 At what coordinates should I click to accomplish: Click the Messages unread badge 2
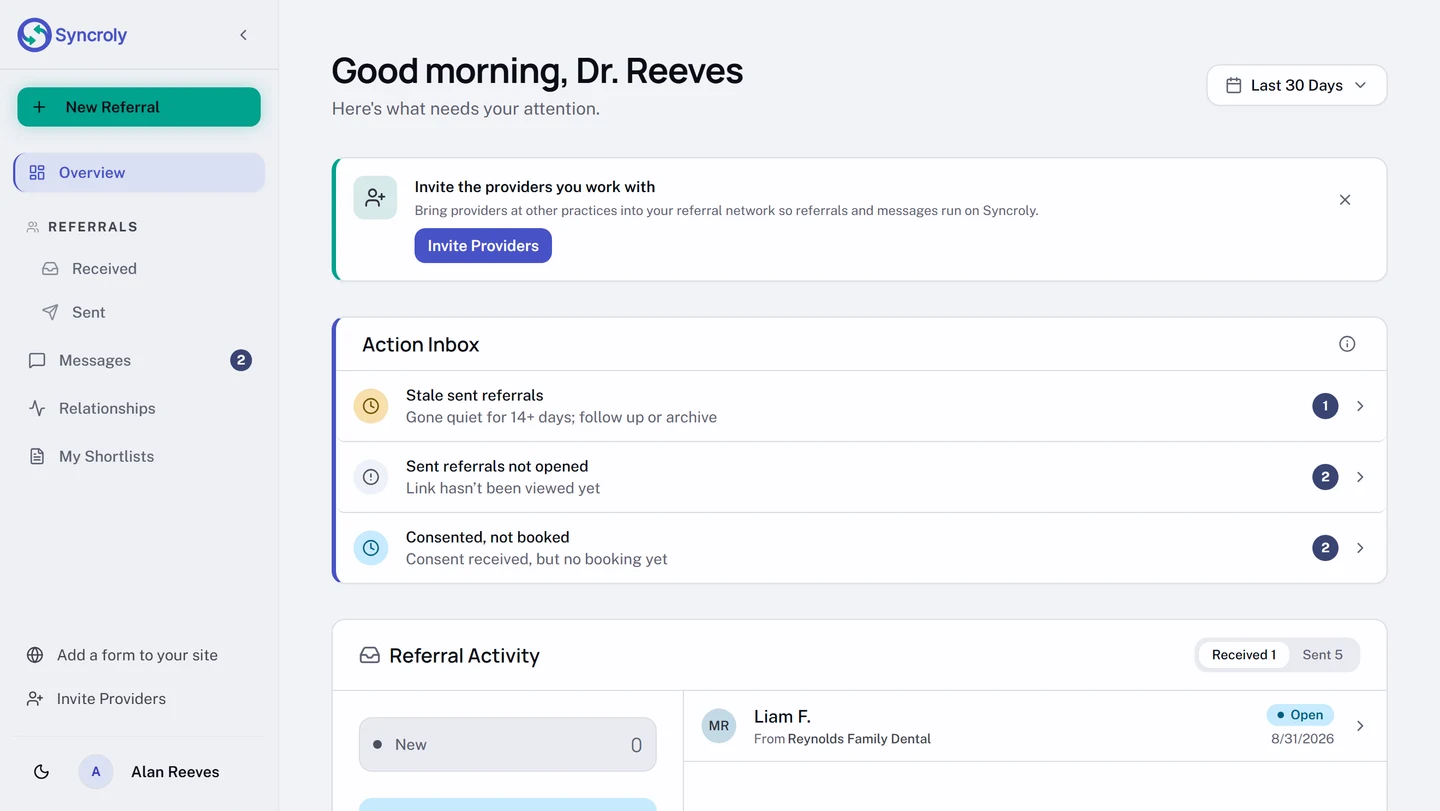(241, 360)
